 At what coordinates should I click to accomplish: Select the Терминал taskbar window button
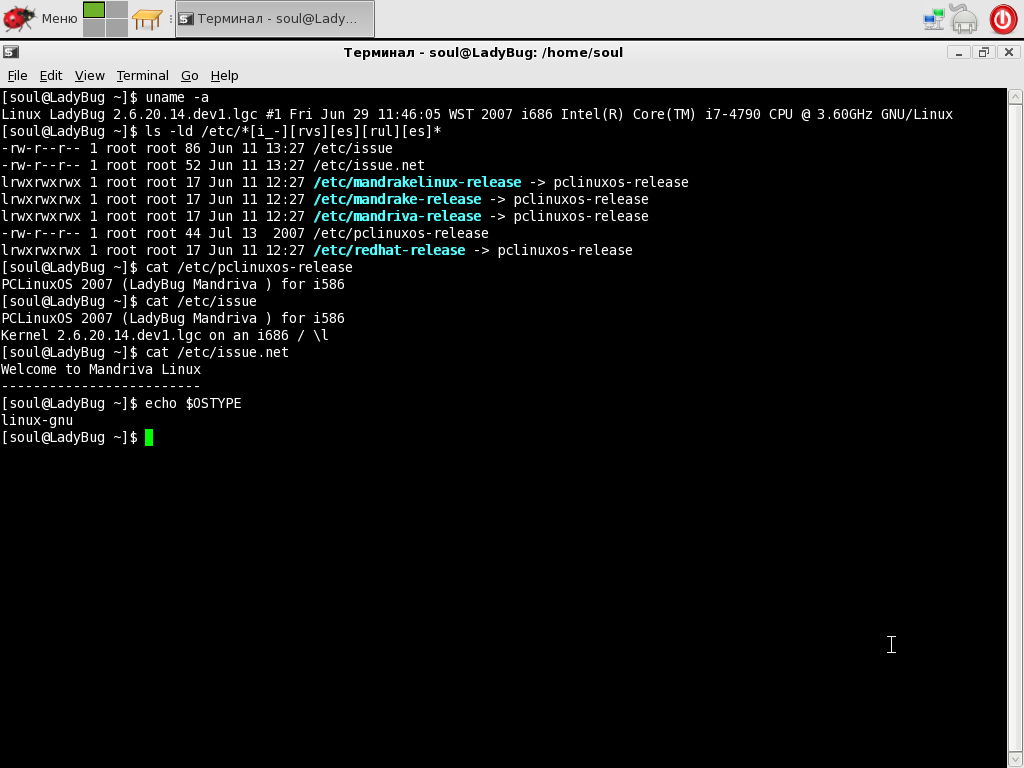pos(275,19)
